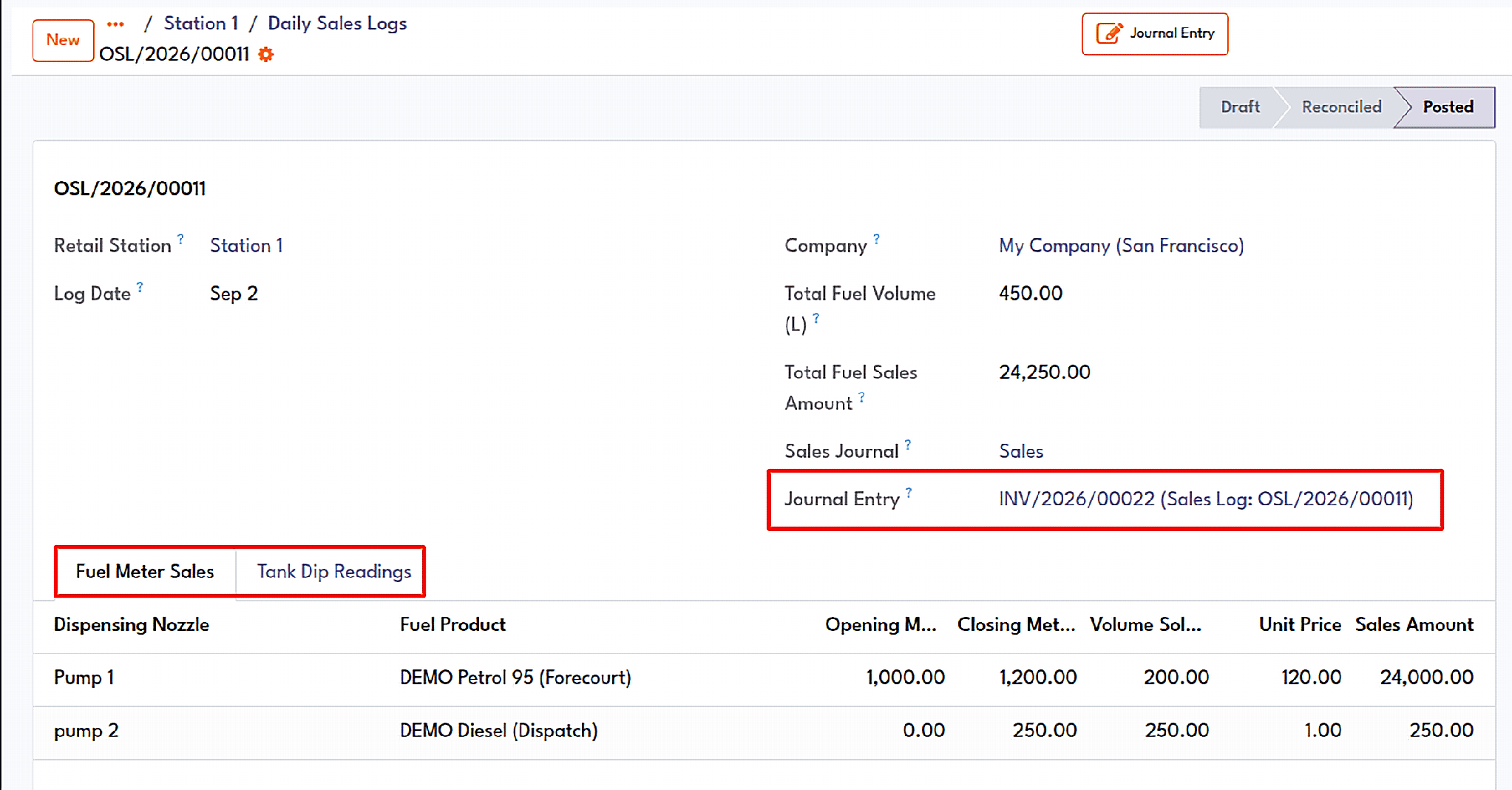
Task: Open the Tank Dip Readings tab
Action: coord(334,571)
